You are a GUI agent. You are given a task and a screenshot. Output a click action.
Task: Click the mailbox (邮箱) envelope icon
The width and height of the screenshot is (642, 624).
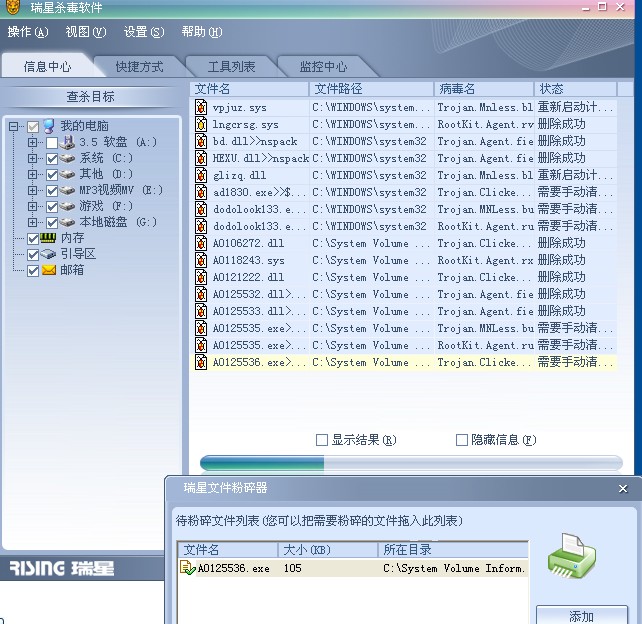(49, 270)
